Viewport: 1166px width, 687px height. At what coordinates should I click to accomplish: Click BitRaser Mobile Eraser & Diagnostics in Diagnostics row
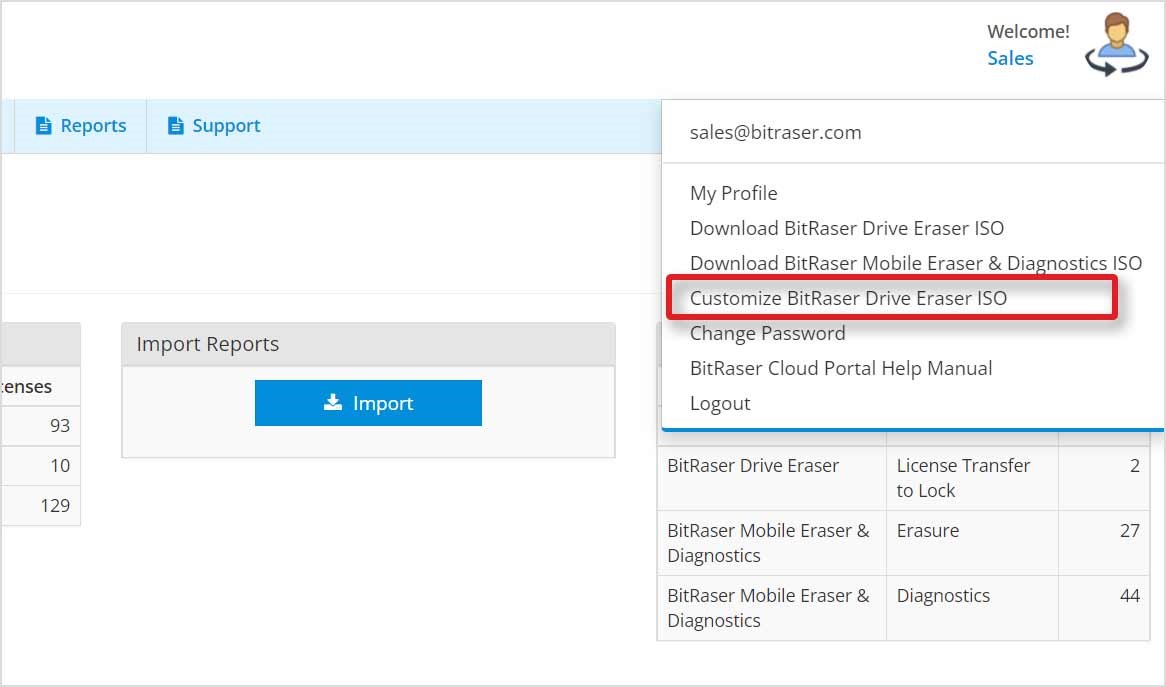coord(771,608)
